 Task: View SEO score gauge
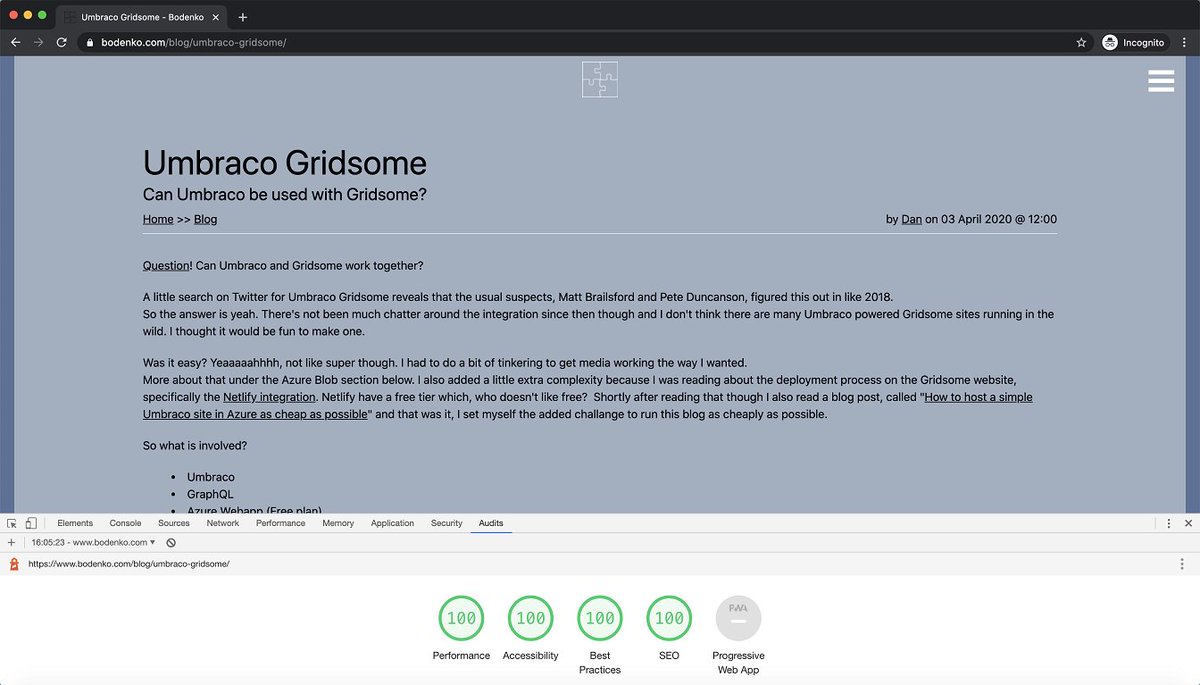pyautogui.click(x=669, y=618)
